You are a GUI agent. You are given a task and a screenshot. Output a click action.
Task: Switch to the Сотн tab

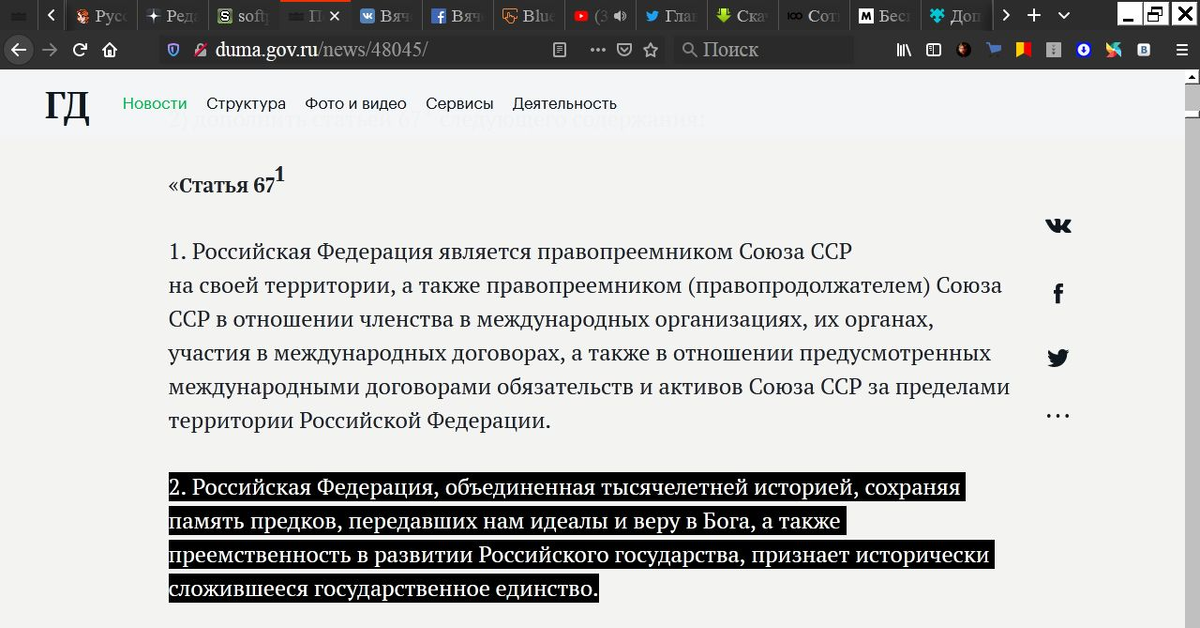[x=812, y=16]
